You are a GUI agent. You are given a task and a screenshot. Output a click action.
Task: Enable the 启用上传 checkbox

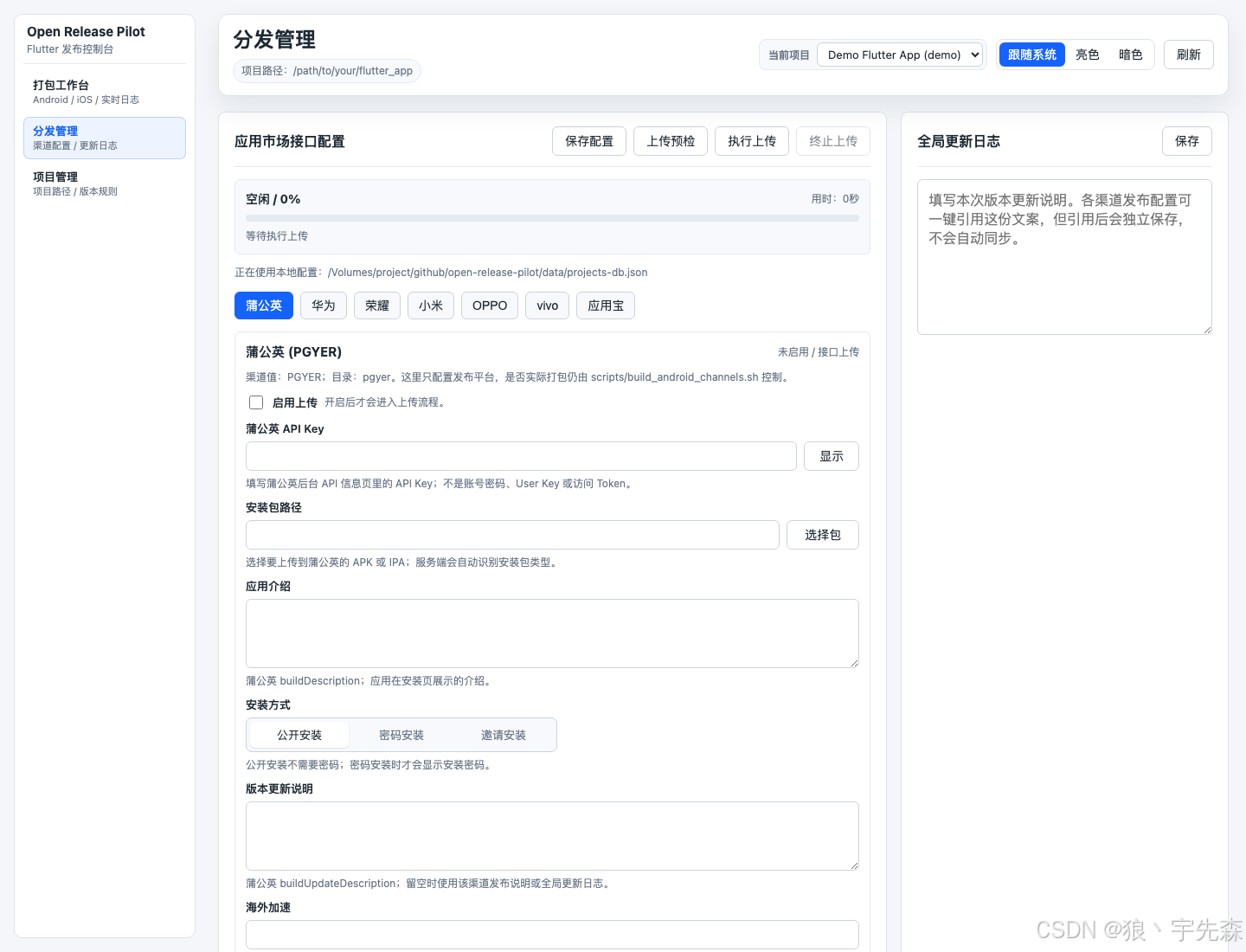coord(256,402)
